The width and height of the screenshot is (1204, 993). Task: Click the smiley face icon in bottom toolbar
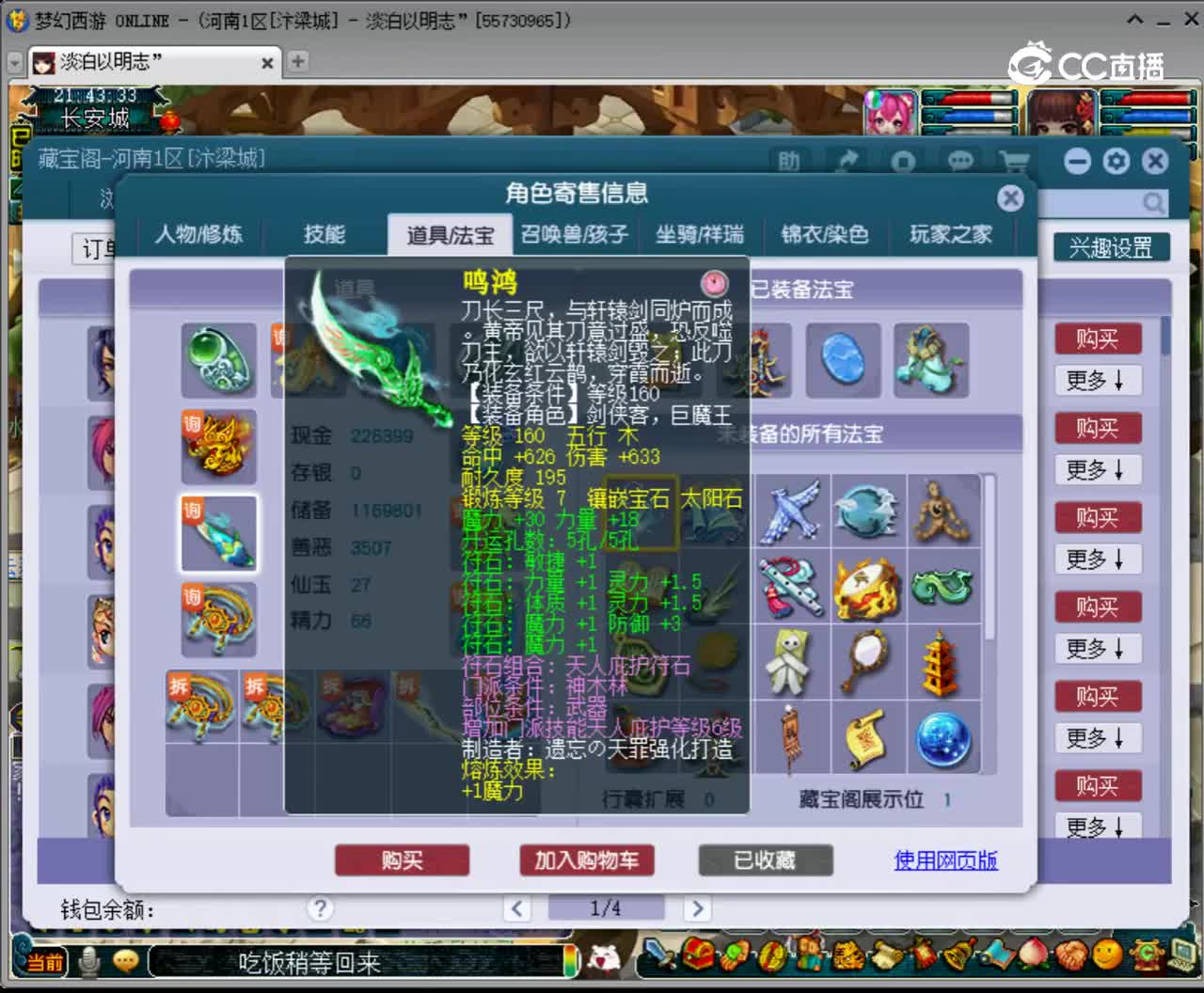[x=1108, y=955]
